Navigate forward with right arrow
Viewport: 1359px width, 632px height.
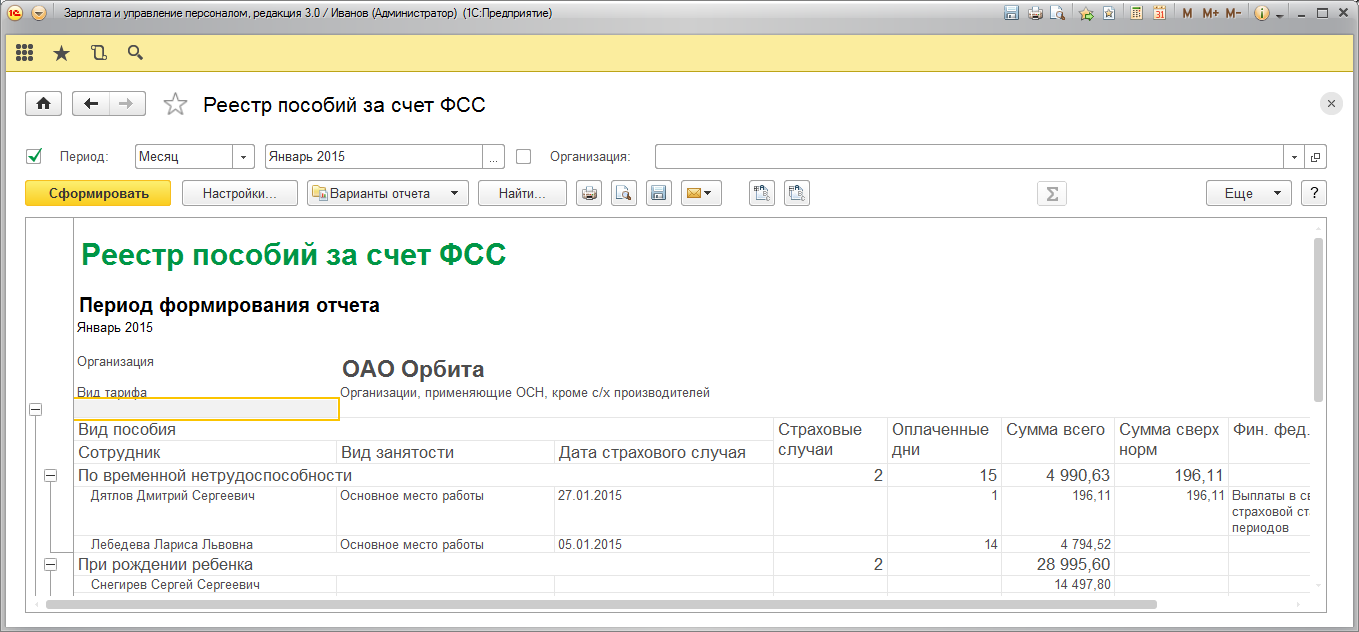(127, 104)
